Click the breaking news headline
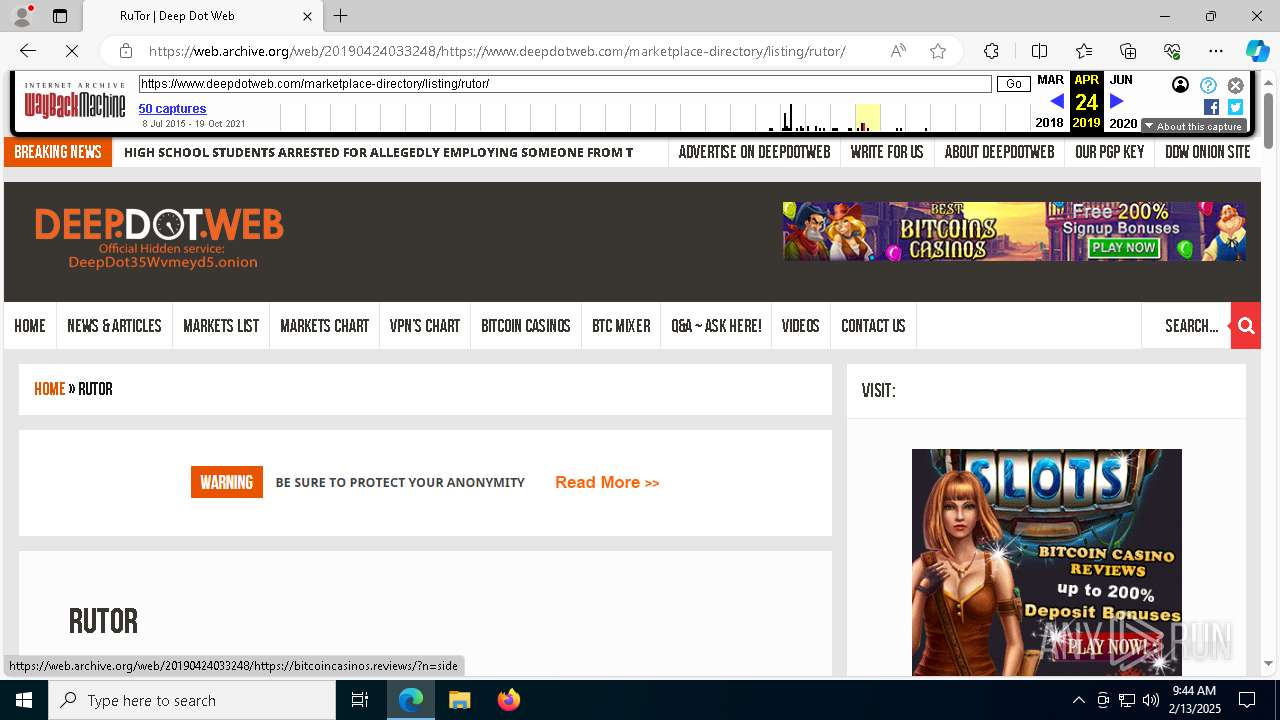Viewport: 1280px width, 720px height. click(x=378, y=152)
